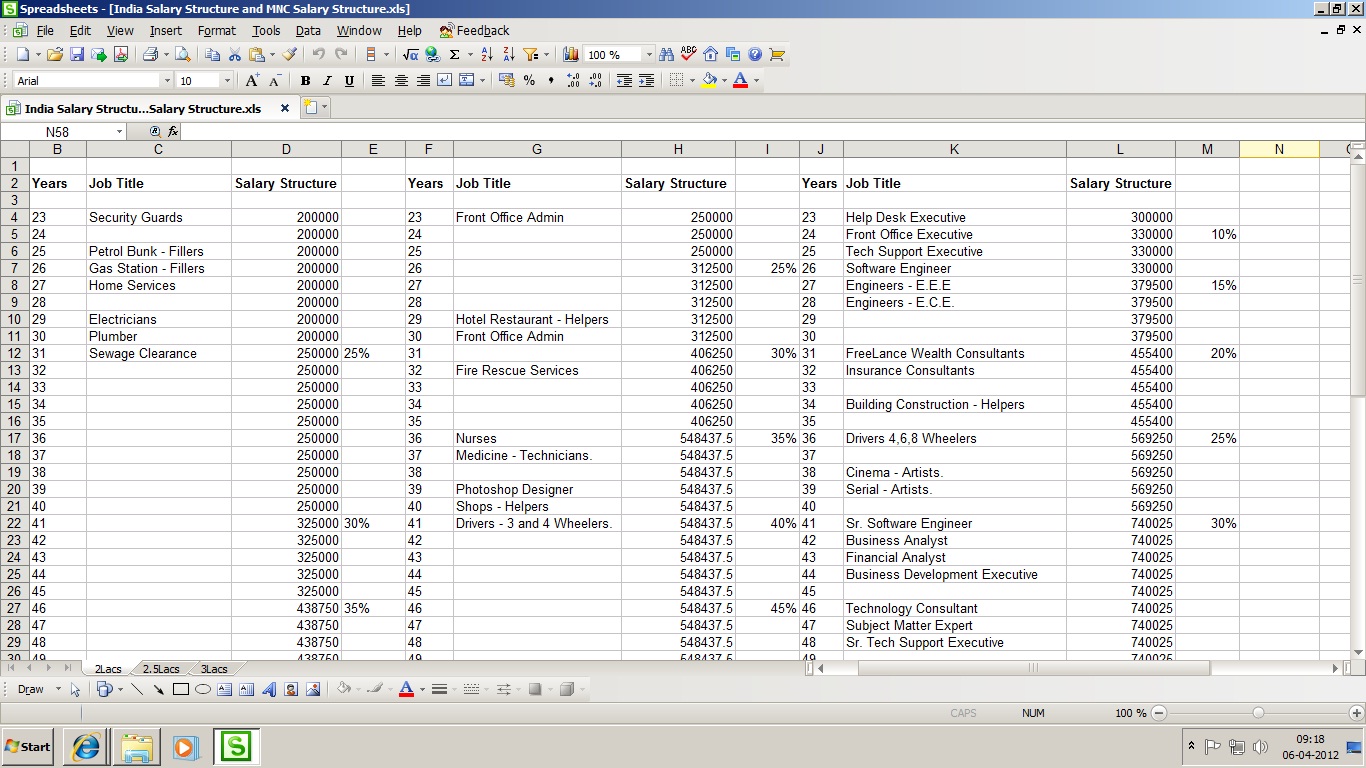Toggle Italic formatting

[x=327, y=81]
